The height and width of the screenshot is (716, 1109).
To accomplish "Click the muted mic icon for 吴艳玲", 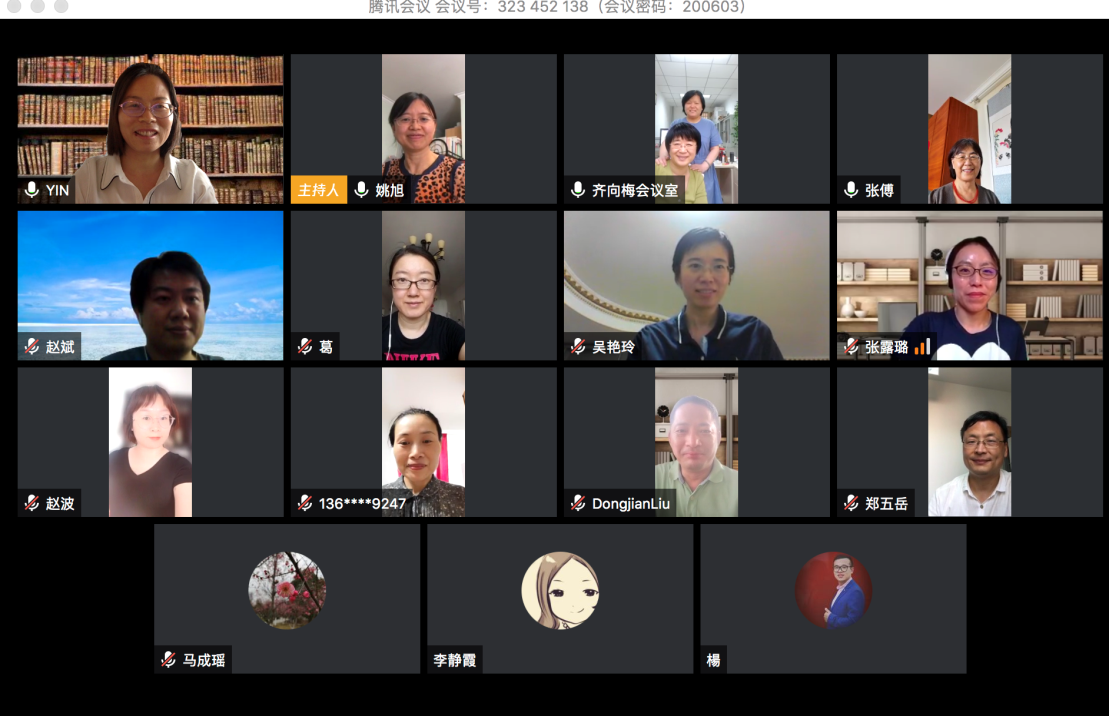I will [578, 346].
